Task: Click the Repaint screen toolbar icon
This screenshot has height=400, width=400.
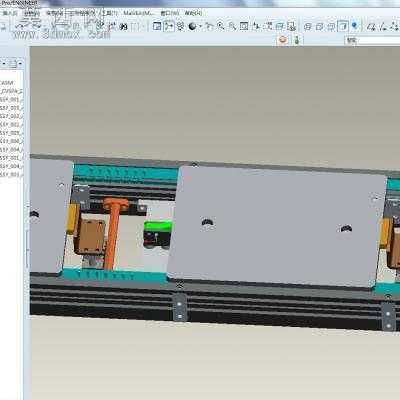Action: [157, 26]
